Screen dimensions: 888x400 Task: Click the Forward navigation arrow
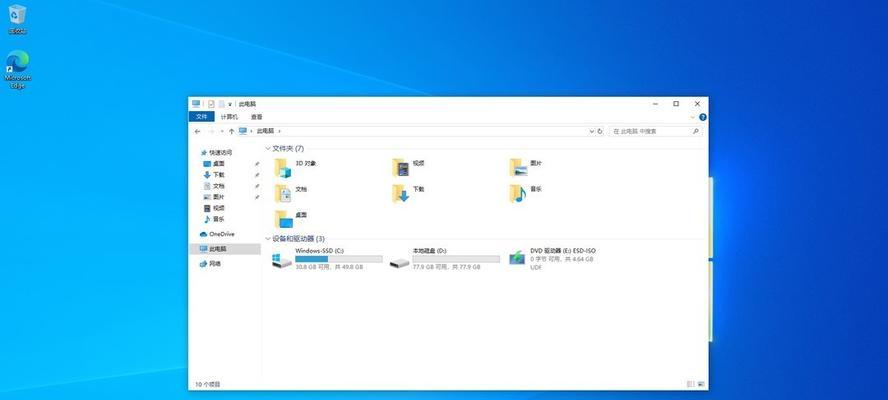[211, 131]
